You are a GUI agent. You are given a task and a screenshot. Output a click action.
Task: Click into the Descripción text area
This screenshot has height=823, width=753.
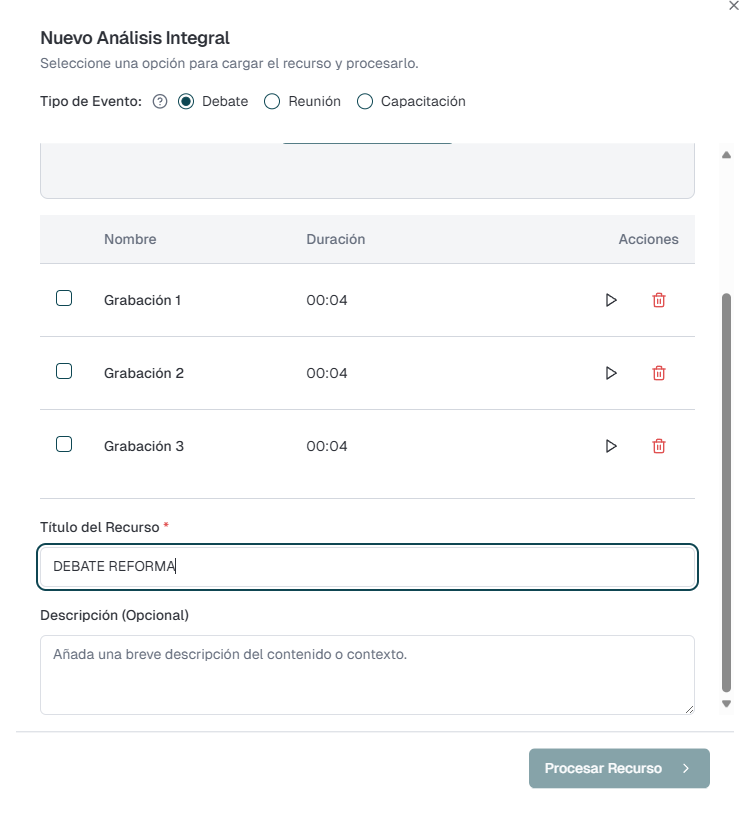click(367, 675)
